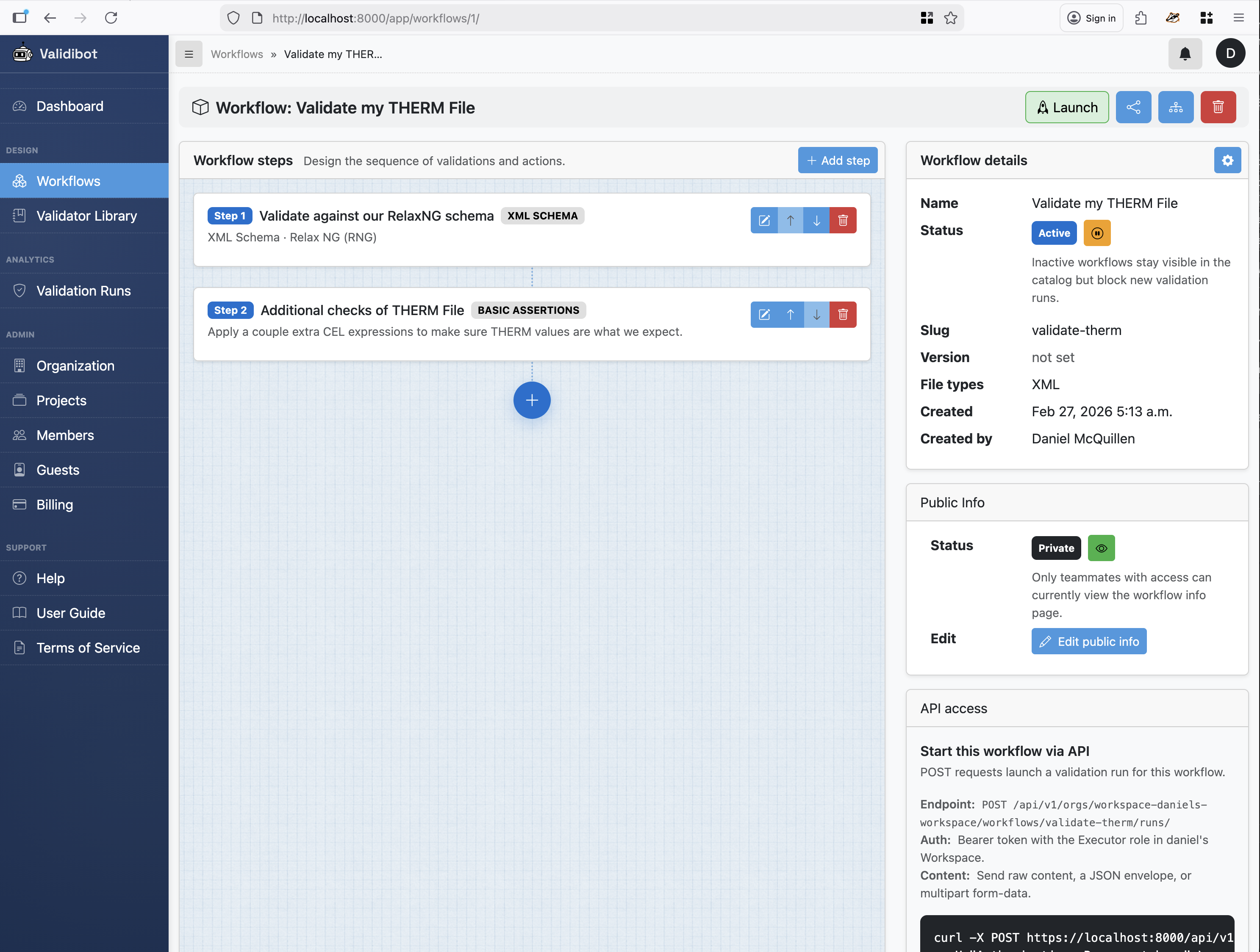Switch to the Validation Runs section

point(83,291)
